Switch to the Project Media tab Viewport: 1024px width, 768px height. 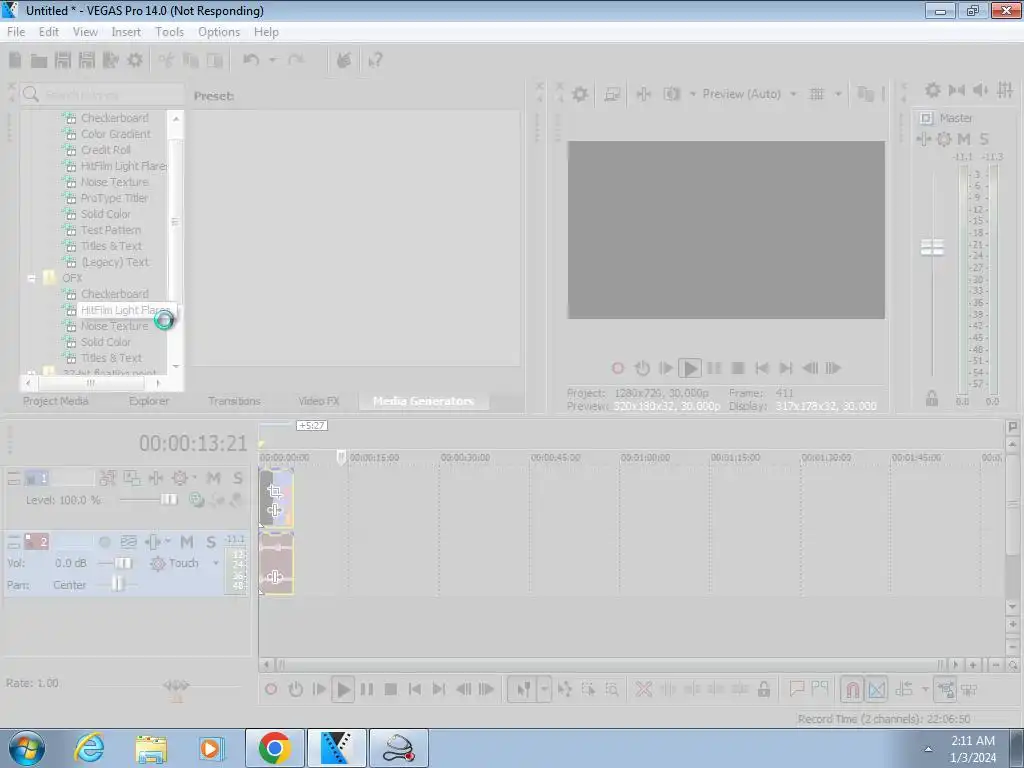tap(56, 401)
